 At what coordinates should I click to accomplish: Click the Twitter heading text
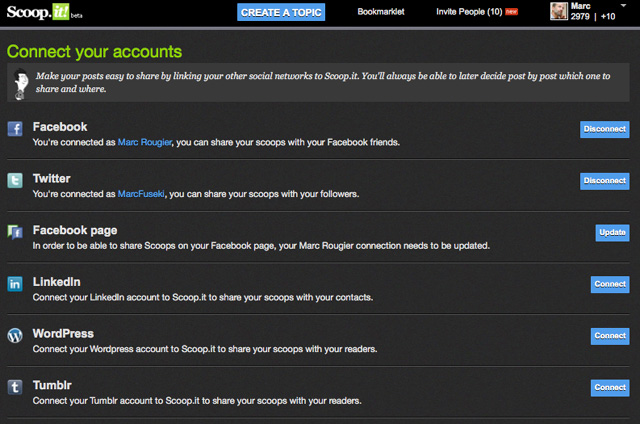pos(51,178)
